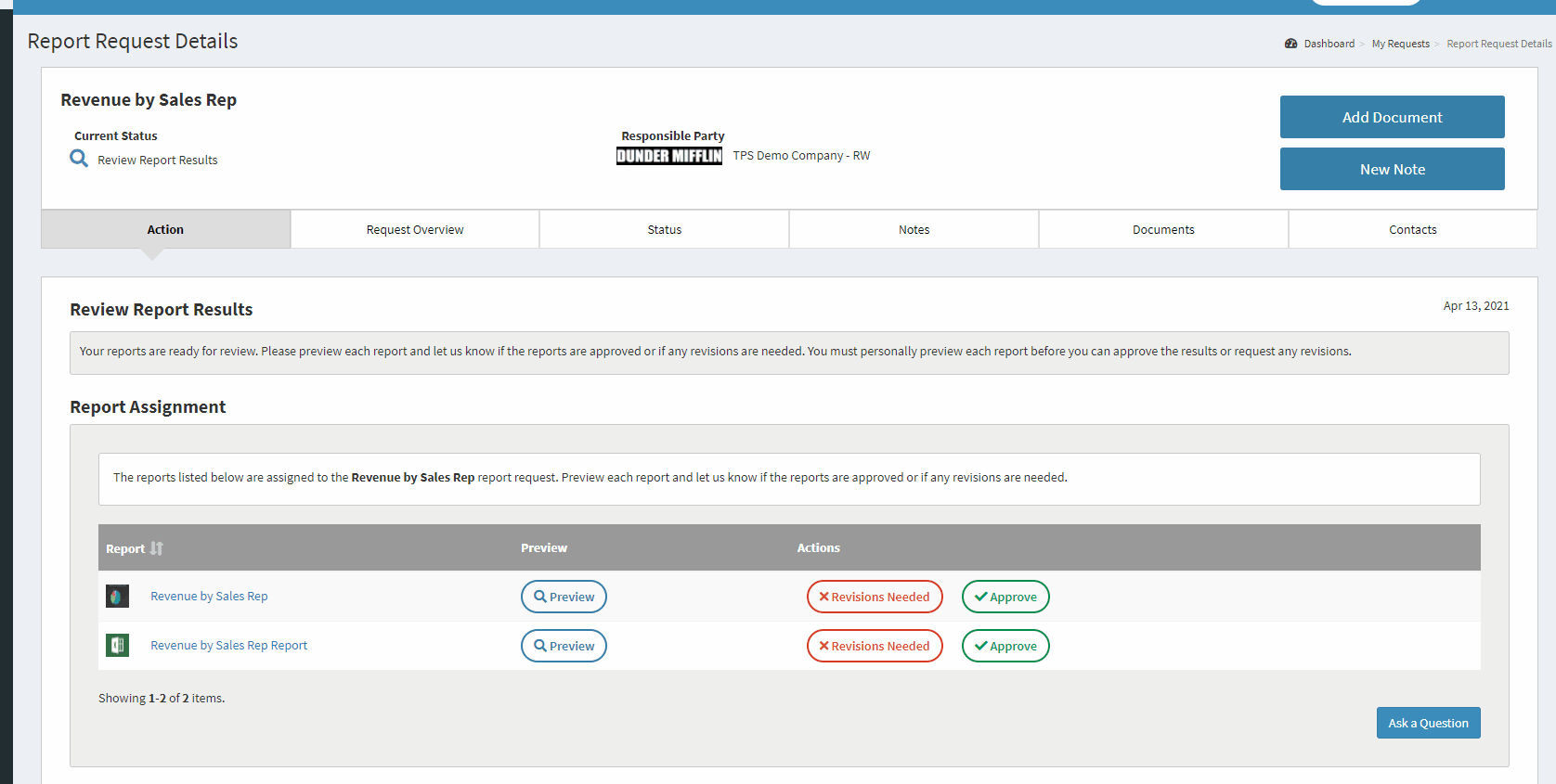Open My Requests breadcrumb link
The image size is (1556, 784).
click(x=1400, y=44)
